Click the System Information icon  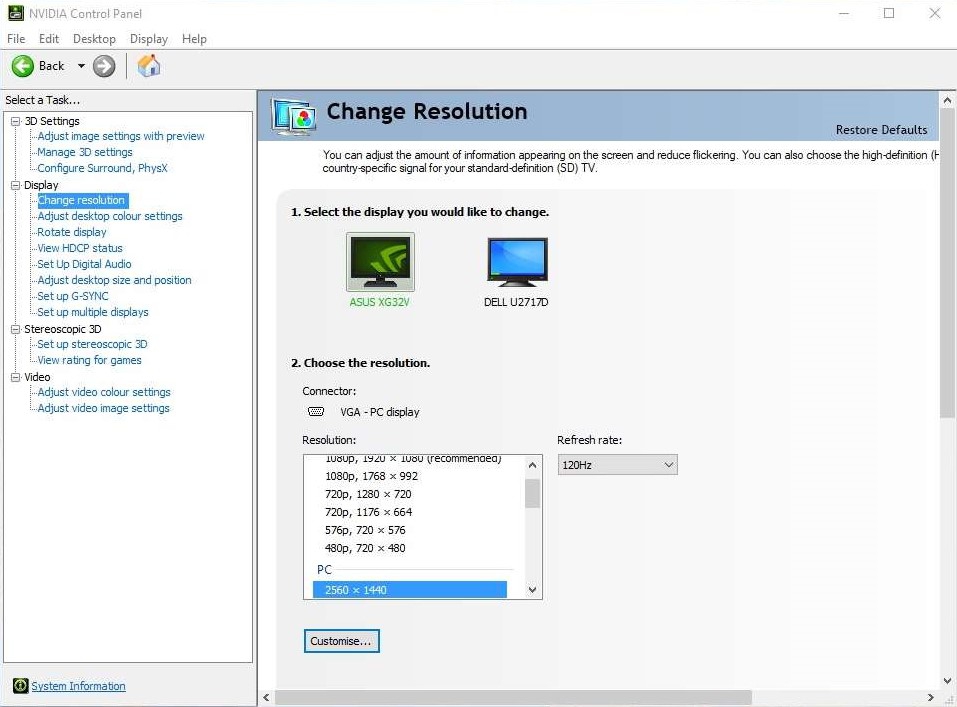pos(21,686)
